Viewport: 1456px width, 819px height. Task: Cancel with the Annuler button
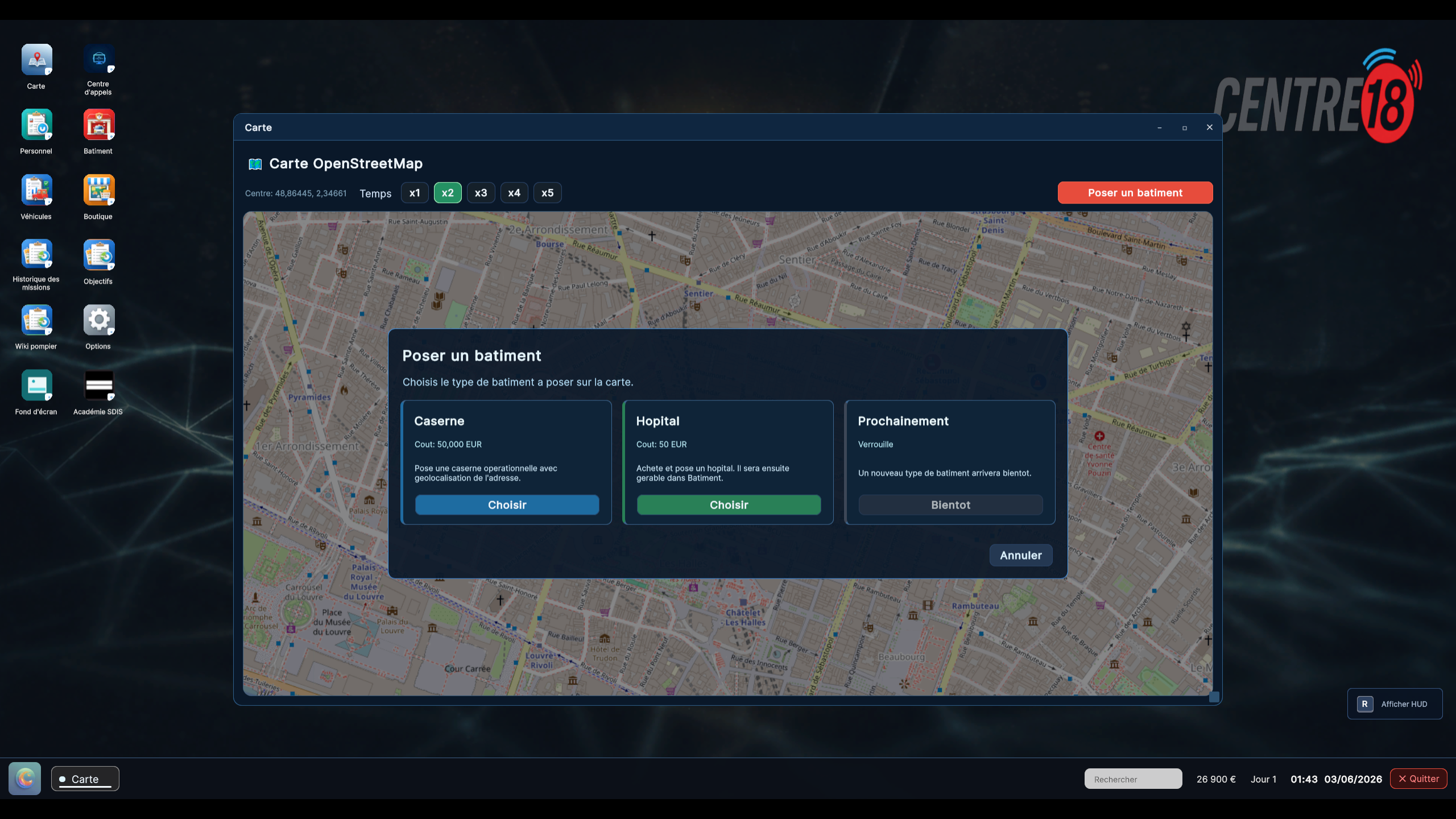[1021, 556]
